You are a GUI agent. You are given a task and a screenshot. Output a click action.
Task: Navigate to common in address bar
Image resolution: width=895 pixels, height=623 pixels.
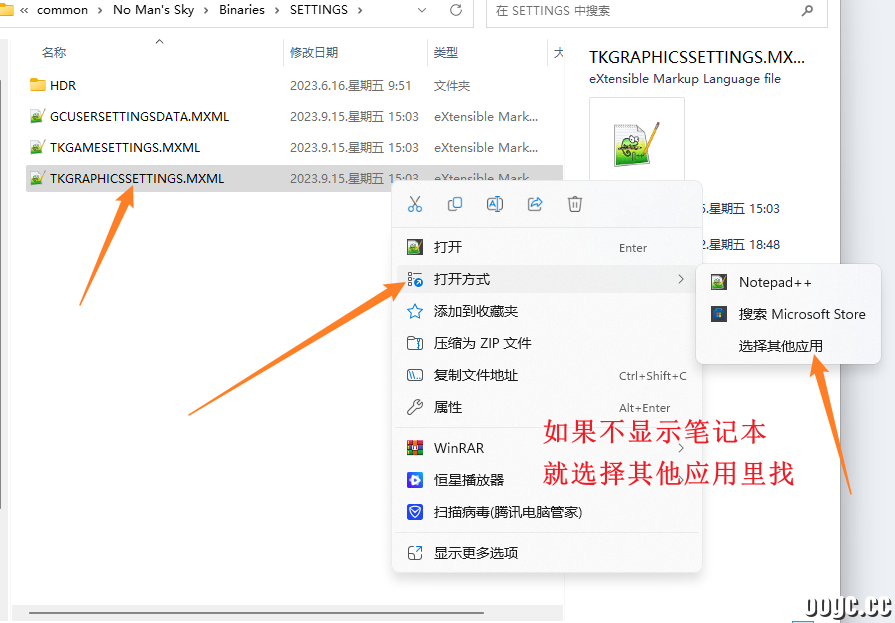[62, 10]
